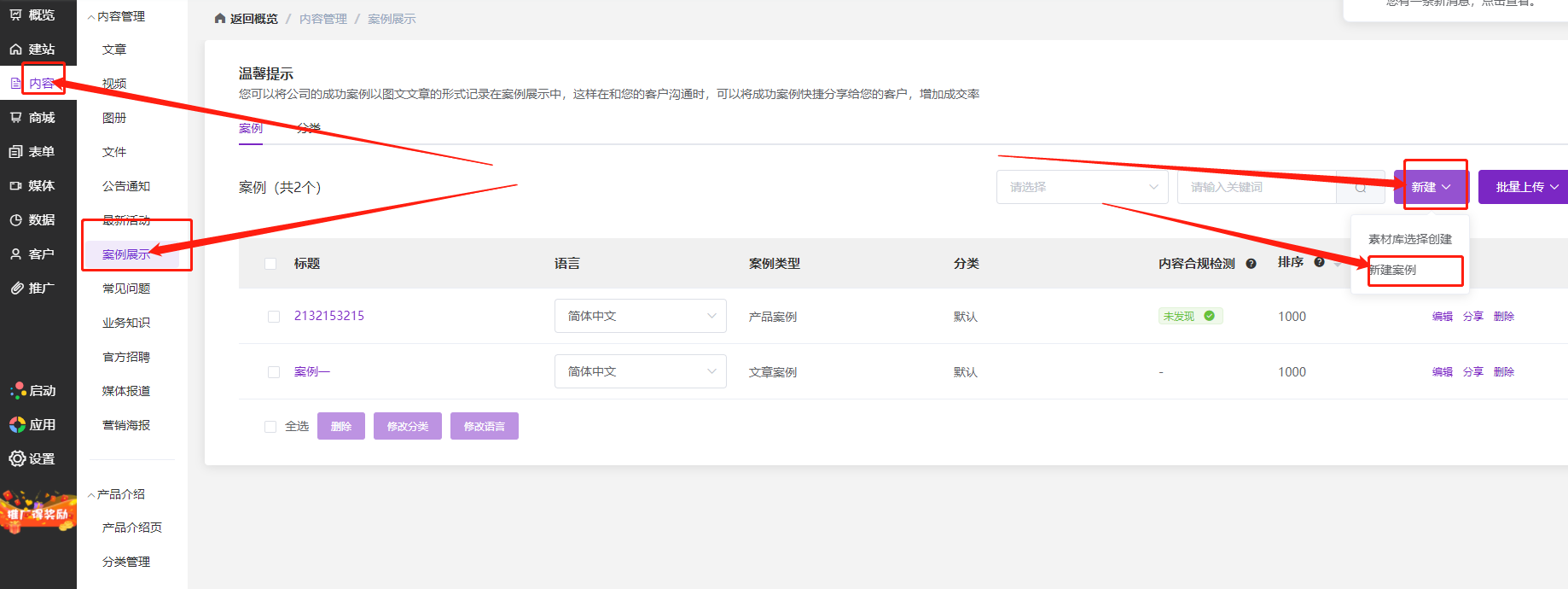Check the 全选 checkbox at the bottom

click(x=270, y=427)
